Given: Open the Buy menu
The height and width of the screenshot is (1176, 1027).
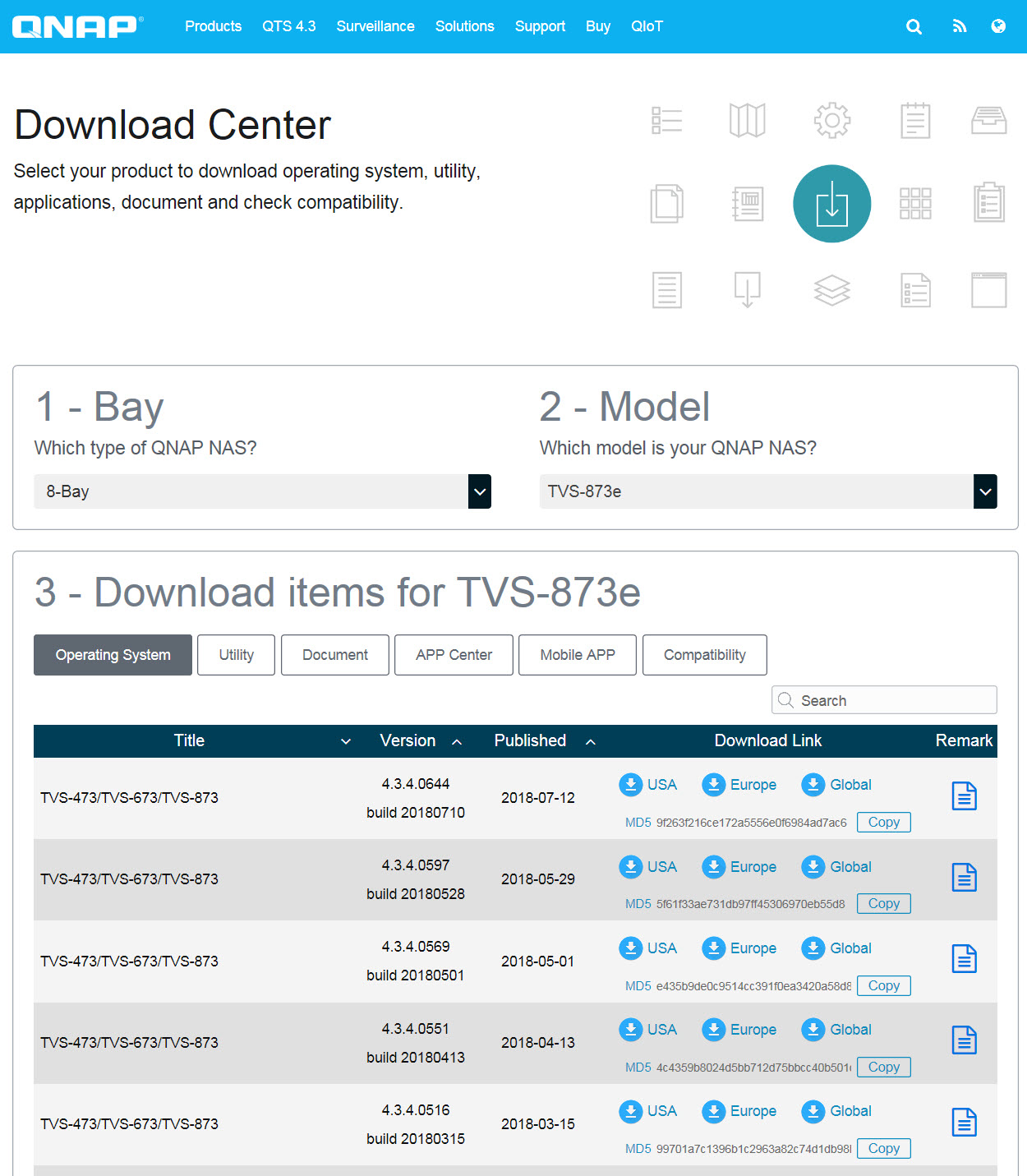Looking at the screenshot, I should 598,26.
